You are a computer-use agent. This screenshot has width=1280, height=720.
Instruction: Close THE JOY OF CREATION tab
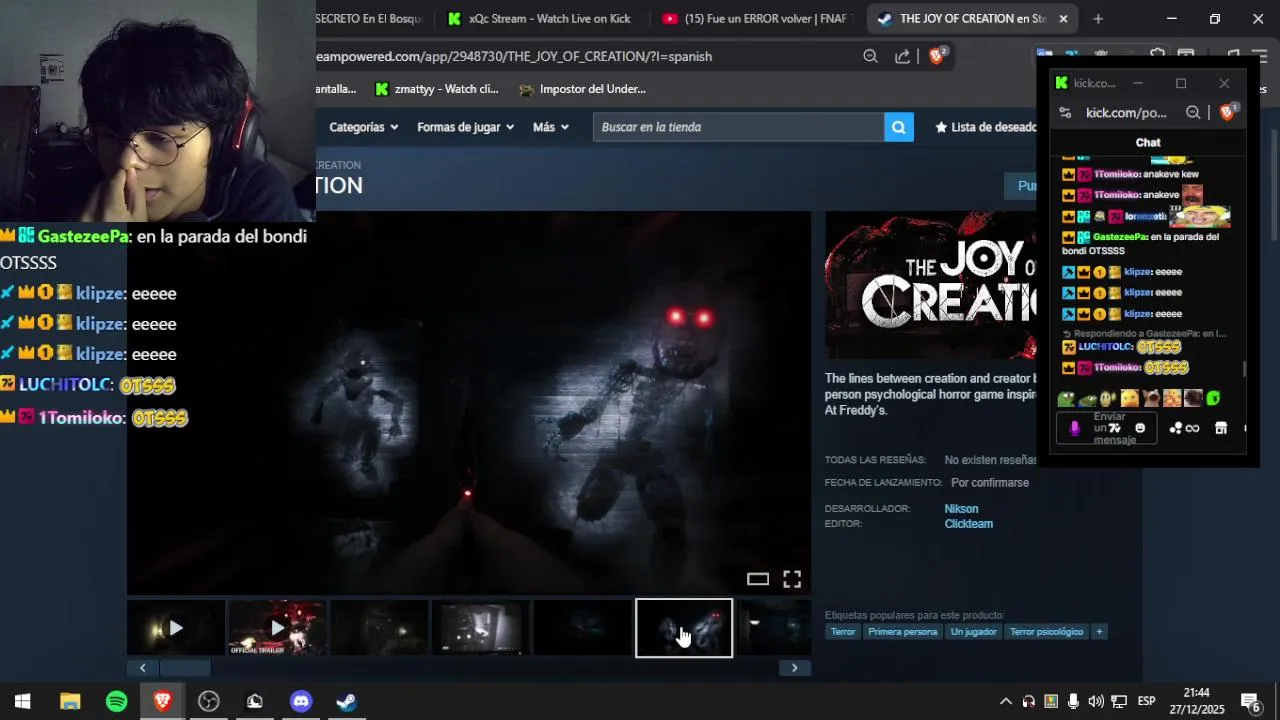(x=1063, y=18)
